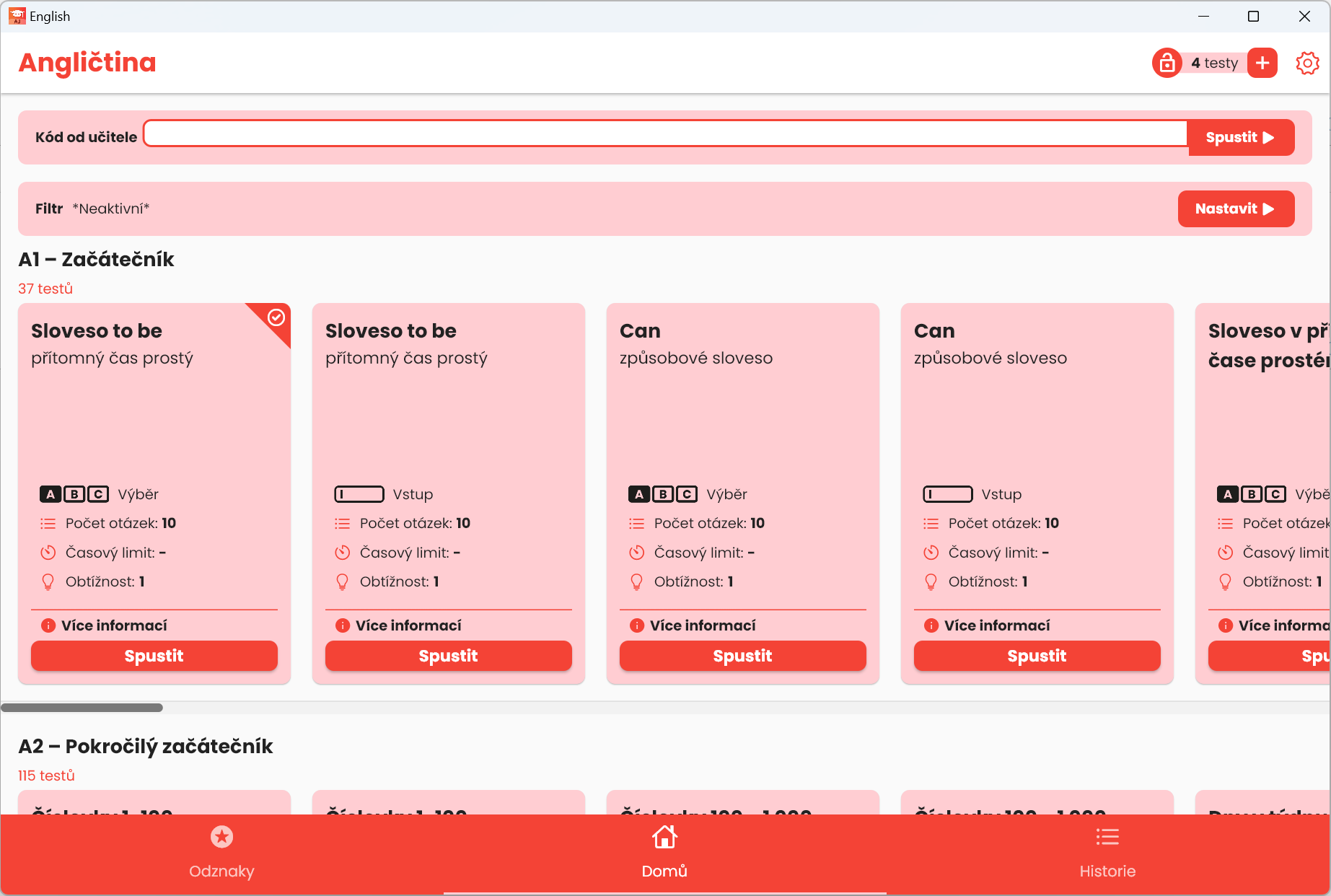Focus the Kód od učitele input field
The width and height of the screenshot is (1331, 896).
point(665,133)
